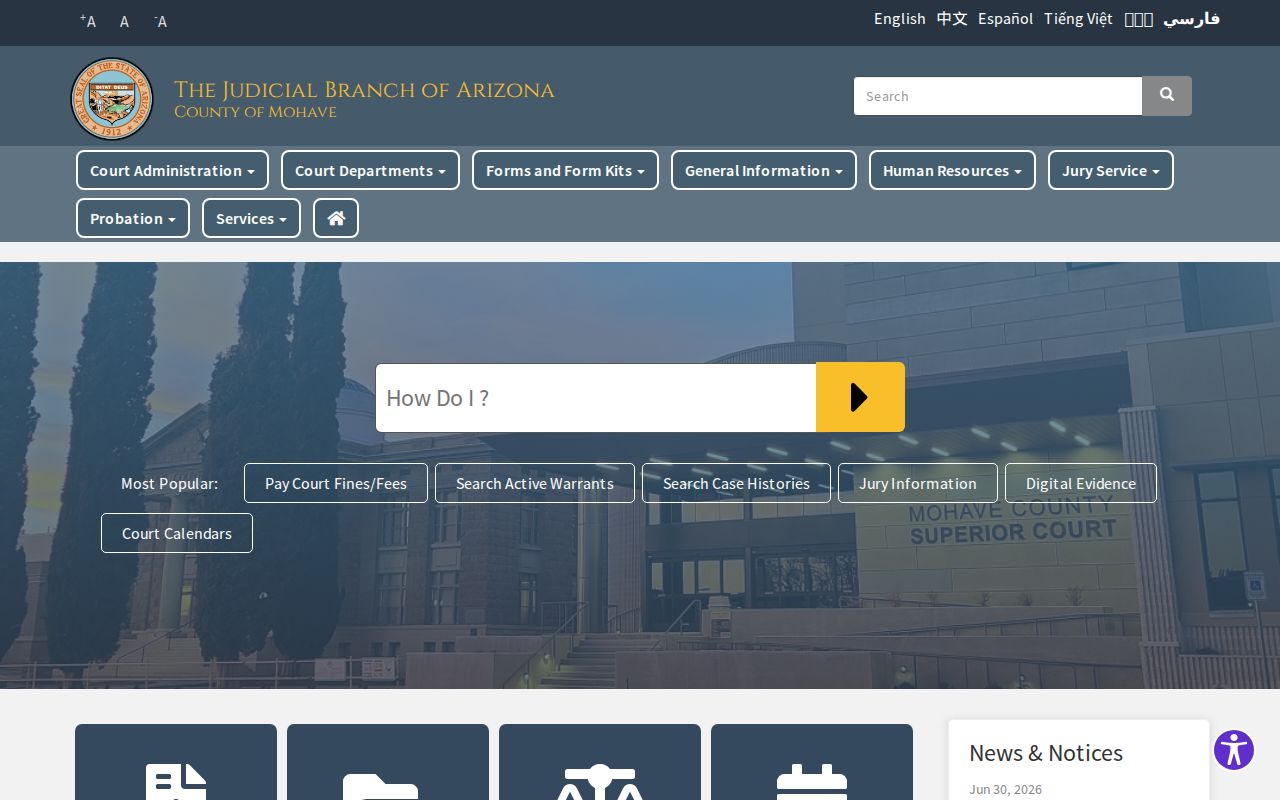Open the Services dropdown
1280x800 pixels.
tap(251, 218)
